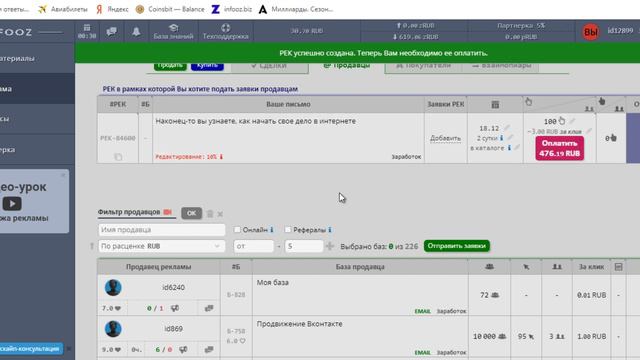Click info icon next to 'Рефералы'
Screen dimensions: 640x360
click(x=330, y=230)
